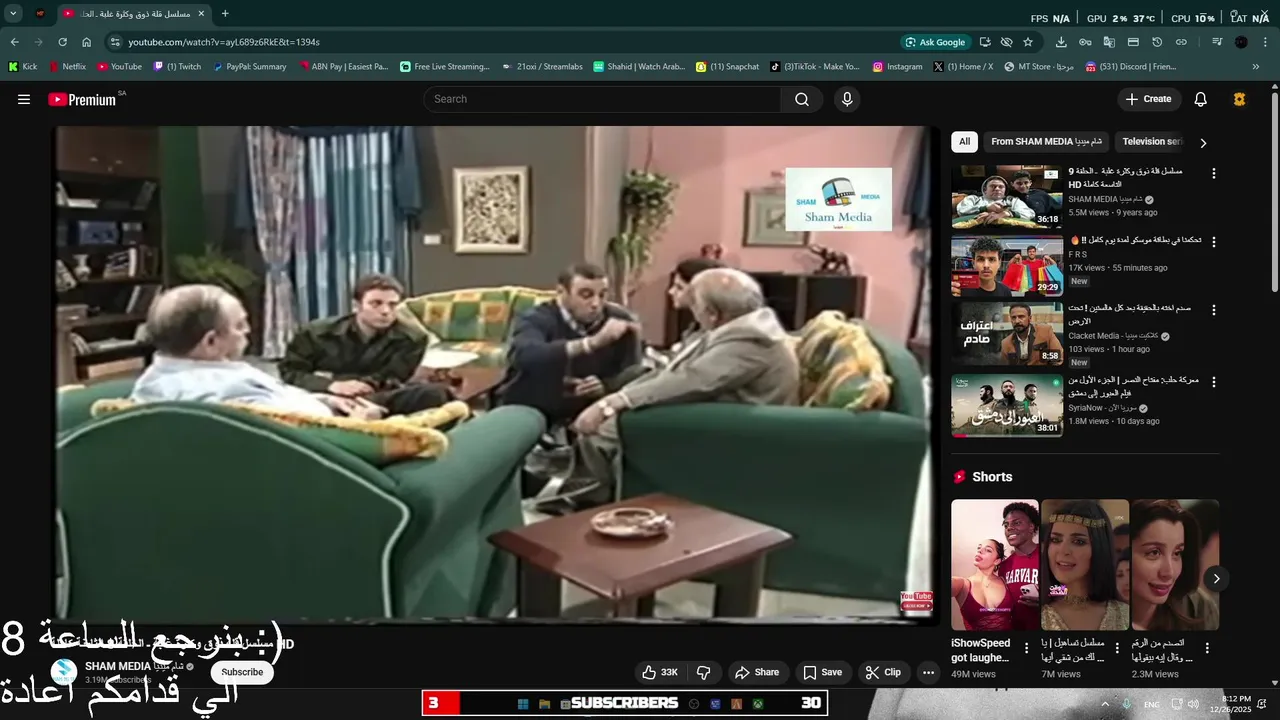Open the PayPal: Summary bookmark
Viewport: 1280px width, 720px height.
(249, 67)
